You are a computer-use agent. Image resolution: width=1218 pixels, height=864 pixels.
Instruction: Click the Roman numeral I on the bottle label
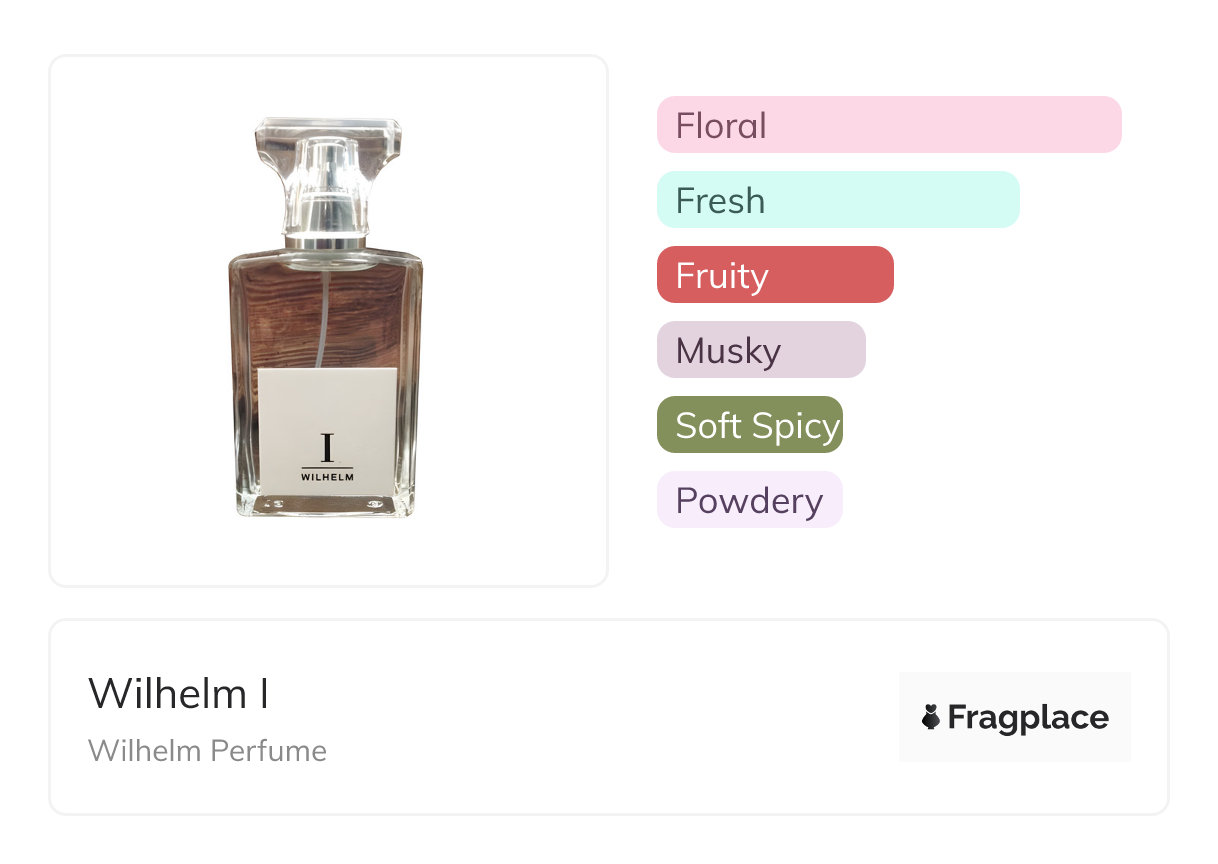327,447
